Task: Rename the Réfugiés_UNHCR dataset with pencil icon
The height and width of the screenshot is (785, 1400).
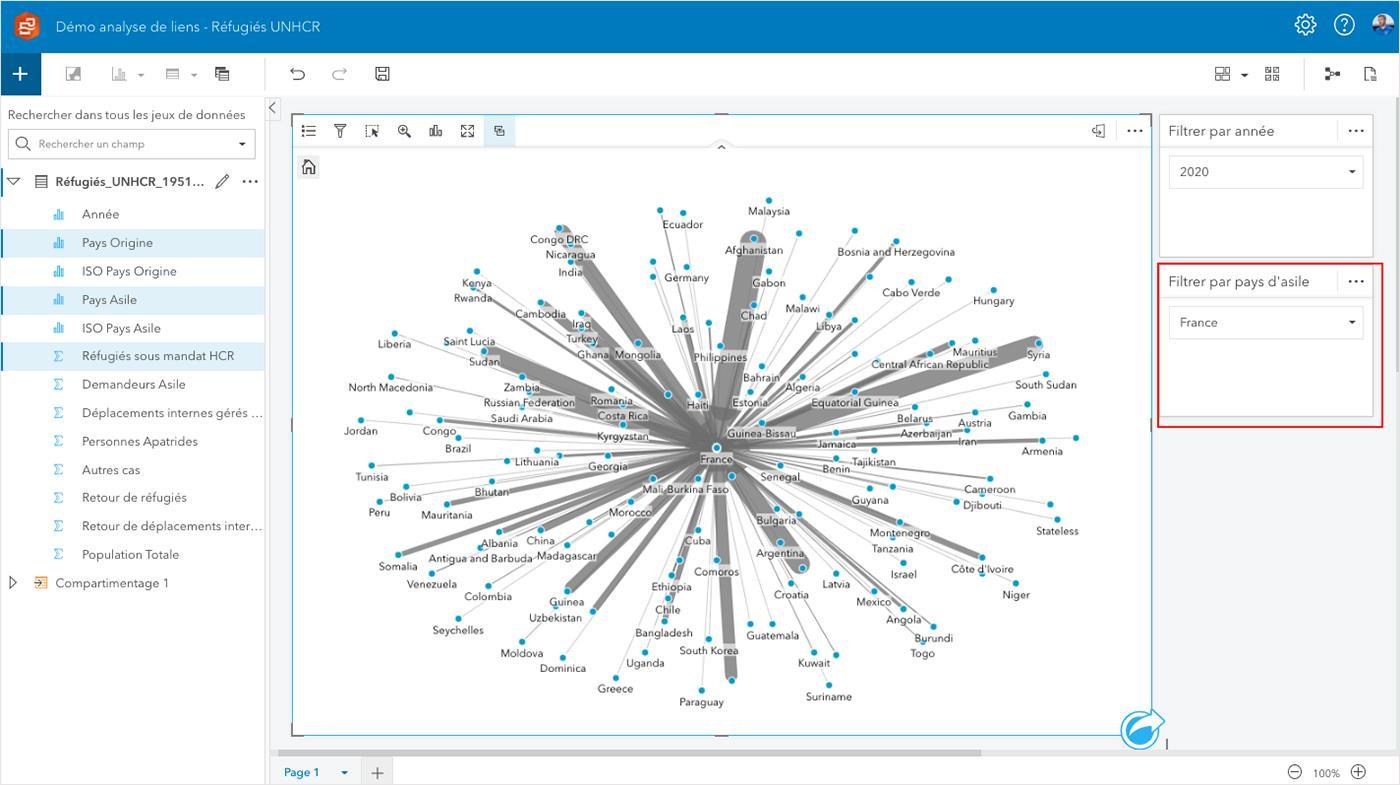Action: [222, 181]
